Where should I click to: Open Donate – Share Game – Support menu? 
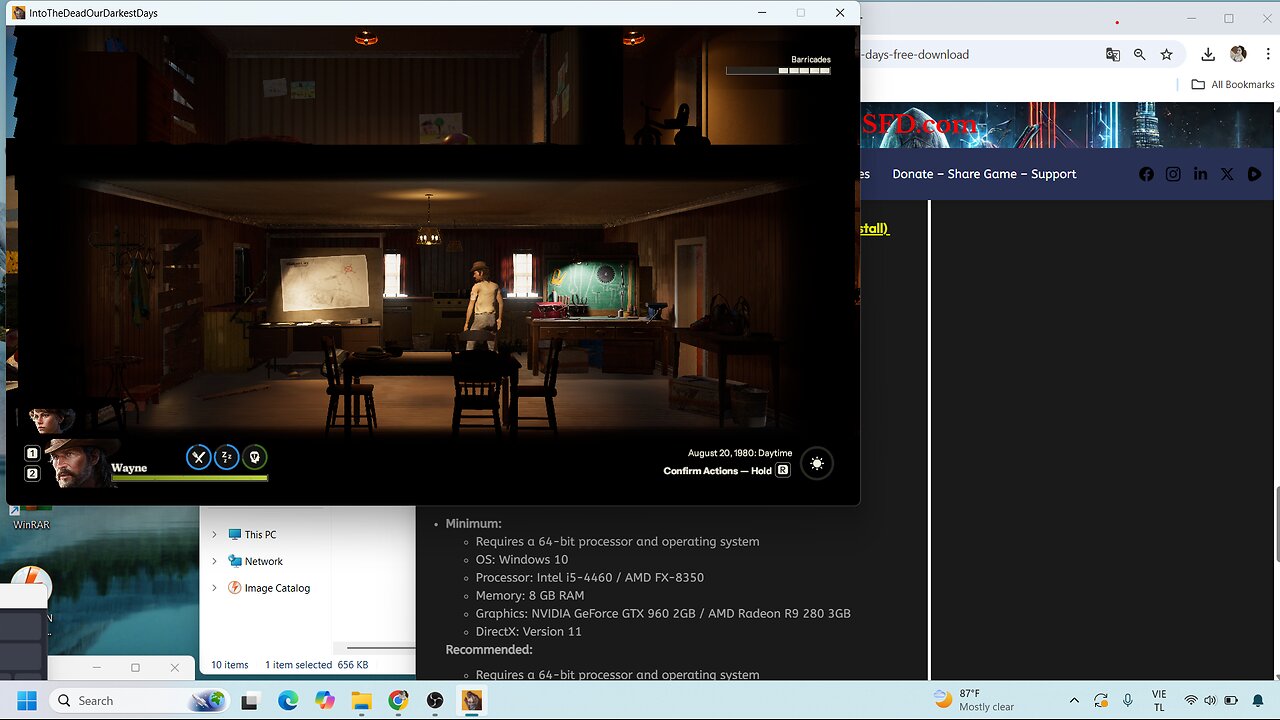[x=984, y=174]
